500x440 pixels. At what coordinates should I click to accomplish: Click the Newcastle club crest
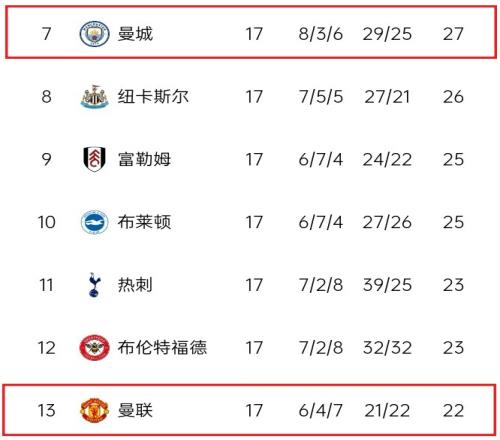point(94,96)
